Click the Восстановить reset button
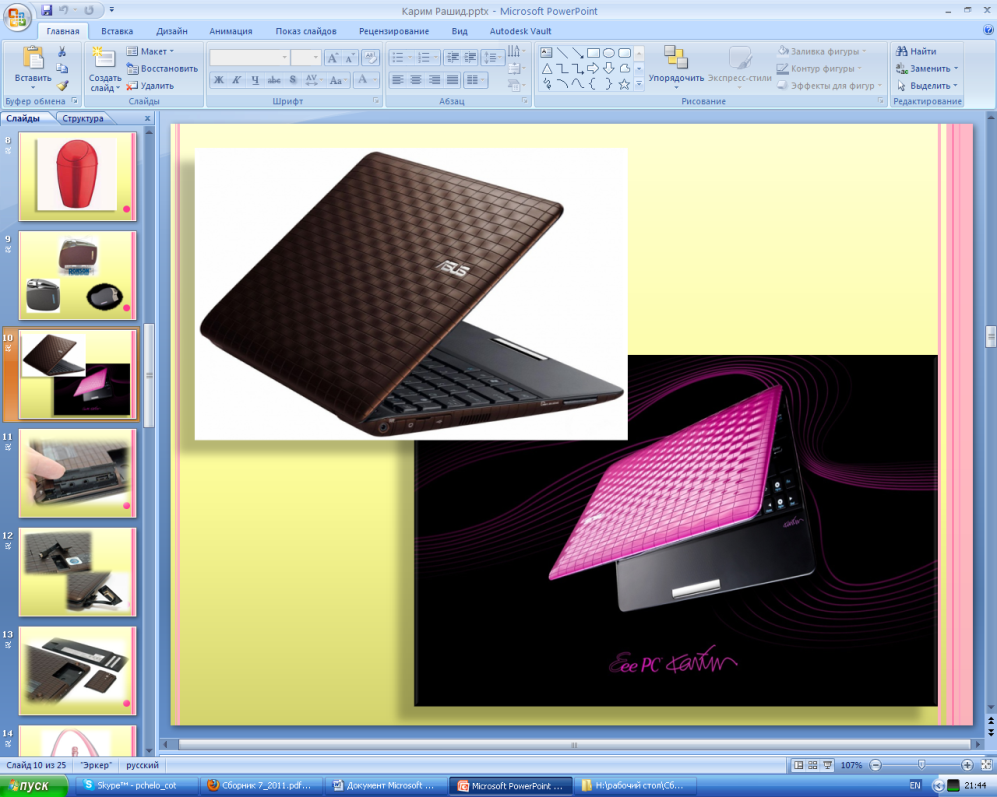This screenshot has width=997, height=797. [x=162, y=69]
